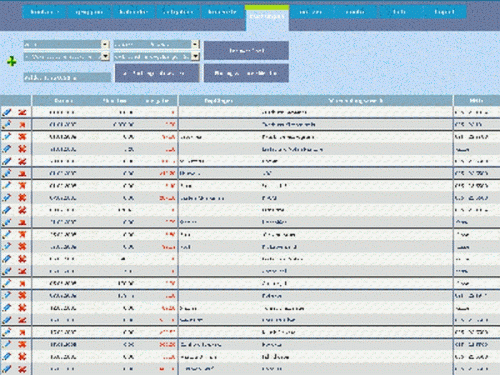This screenshot has width=500, height=375.
Task: Click red delete icon in second table row
Action: 22,125
